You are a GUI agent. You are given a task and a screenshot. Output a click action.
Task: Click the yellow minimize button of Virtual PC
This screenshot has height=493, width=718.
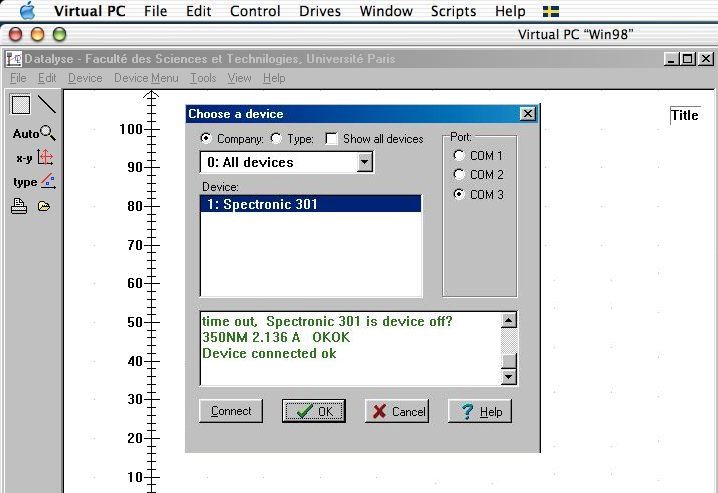[x=38, y=34]
